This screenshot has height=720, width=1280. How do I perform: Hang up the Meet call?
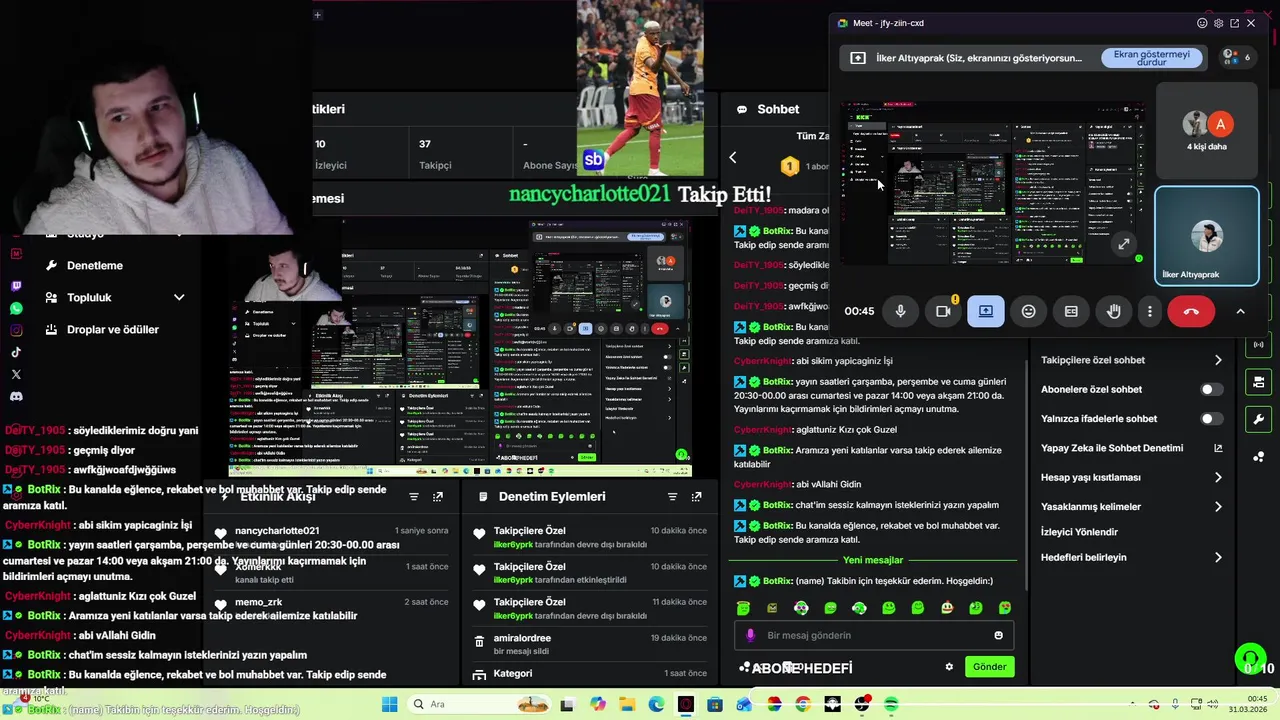pyautogui.click(x=1191, y=311)
